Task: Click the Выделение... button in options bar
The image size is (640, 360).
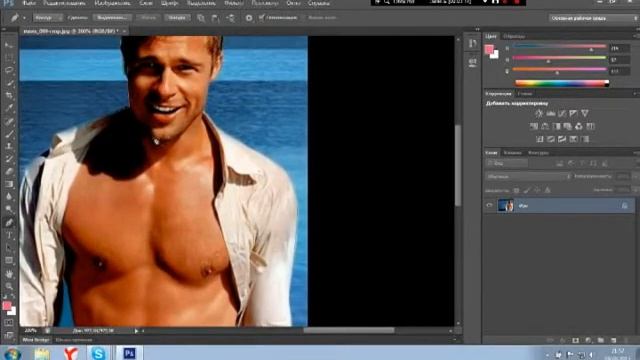Action: pyautogui.click(x=112, y=18)
